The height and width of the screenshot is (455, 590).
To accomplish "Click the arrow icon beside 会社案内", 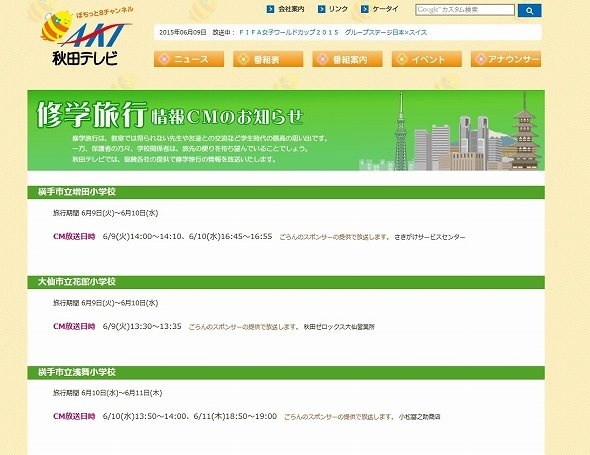I will (x=270, y=9).
